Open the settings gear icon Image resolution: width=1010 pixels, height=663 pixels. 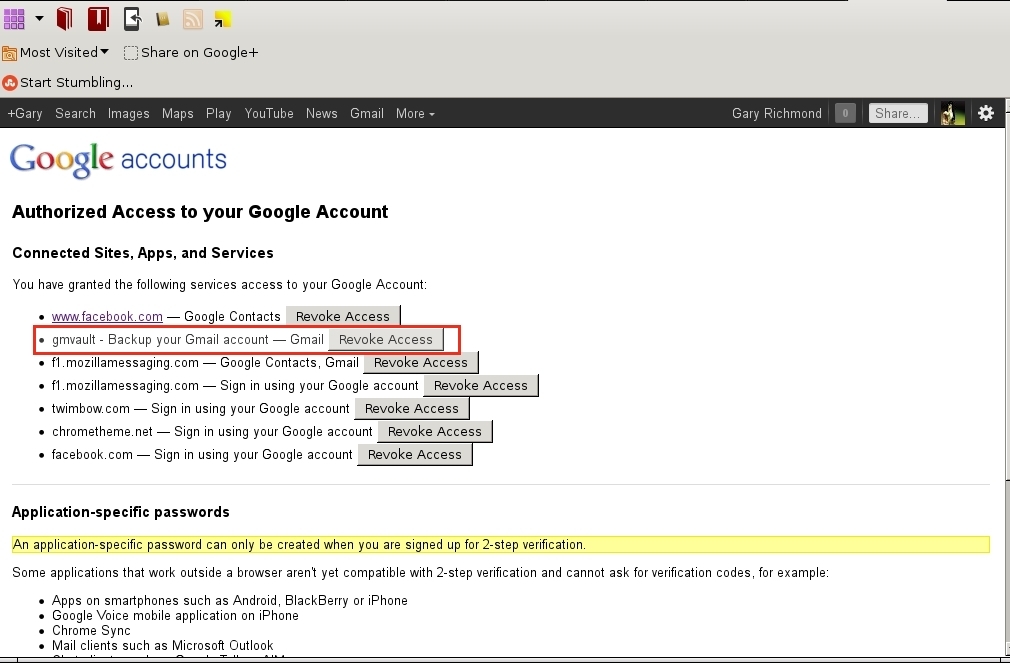(986, 113)
